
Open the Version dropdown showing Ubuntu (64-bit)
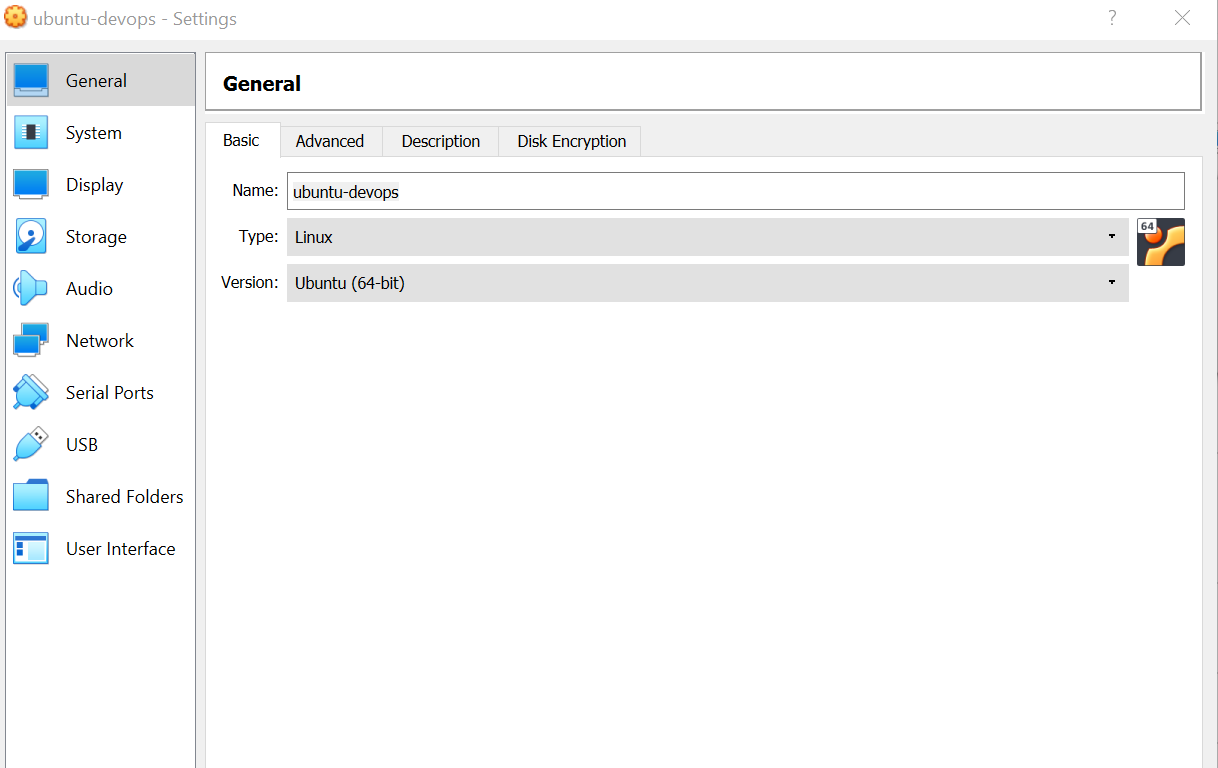(x=708, y=283)
